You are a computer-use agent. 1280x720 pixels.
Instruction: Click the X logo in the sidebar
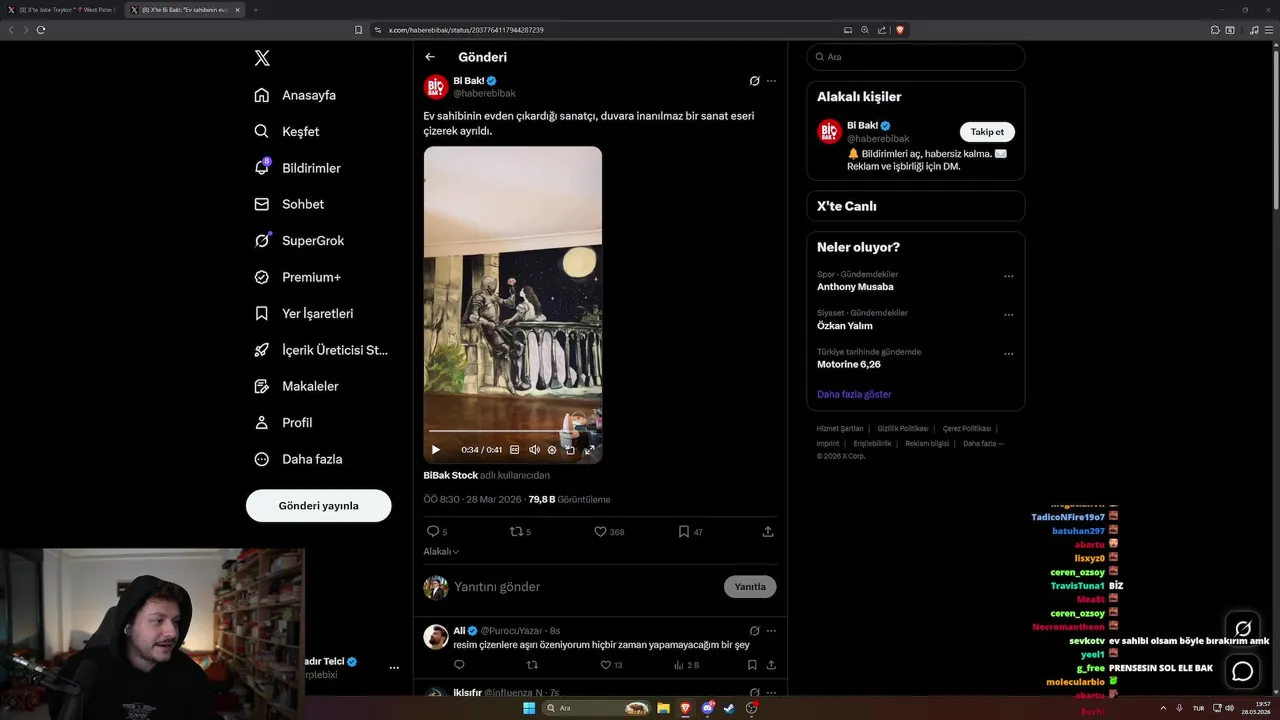point(262,58)
